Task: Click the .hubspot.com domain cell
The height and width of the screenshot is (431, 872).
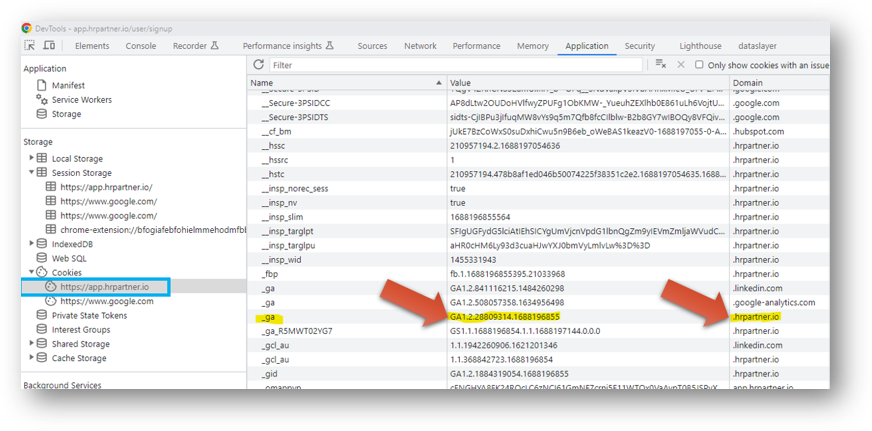Action: (759, 132)
